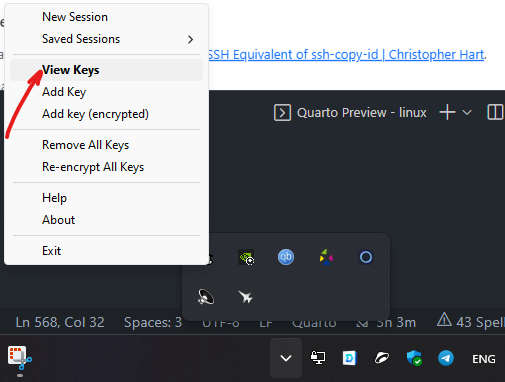Click the airplane tray icon
The height and width of the screenshot is (382, 505).
pyautogui.click(x=246, y=297)
